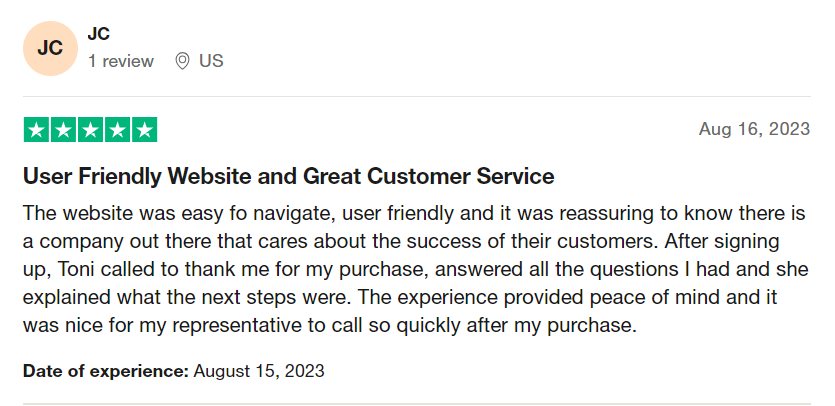Click the second green star
Screen dimensions: 835x406
pyautogui.click(x=63, y=129)
